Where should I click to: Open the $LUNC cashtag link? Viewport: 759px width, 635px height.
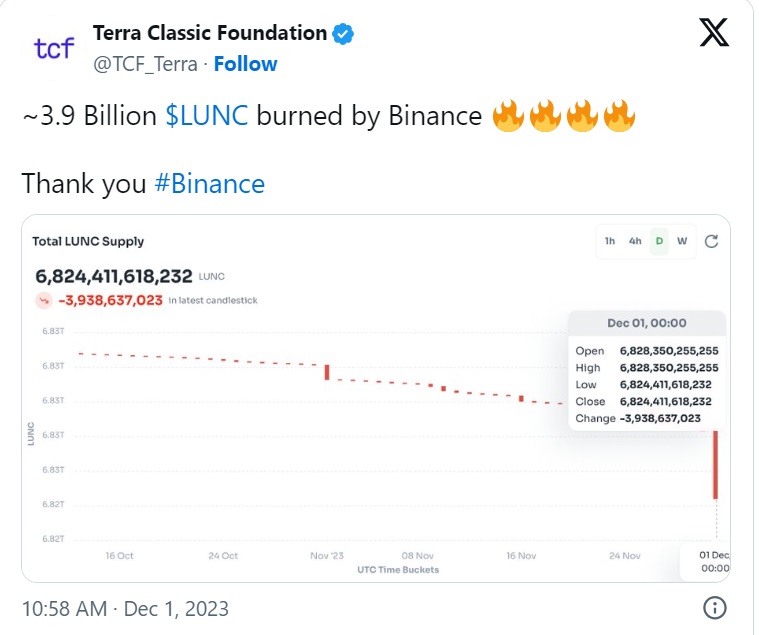coord(207,116)
